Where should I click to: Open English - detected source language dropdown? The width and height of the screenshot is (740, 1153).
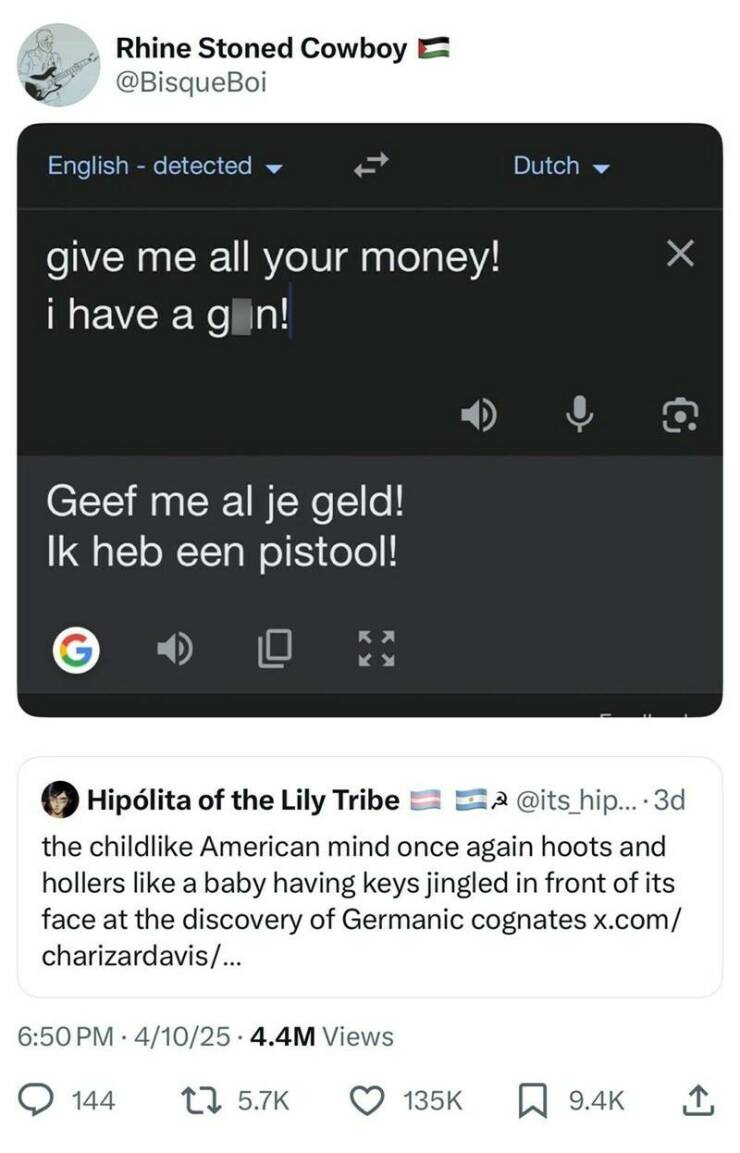pyautogui.click(x=164, y=166)
